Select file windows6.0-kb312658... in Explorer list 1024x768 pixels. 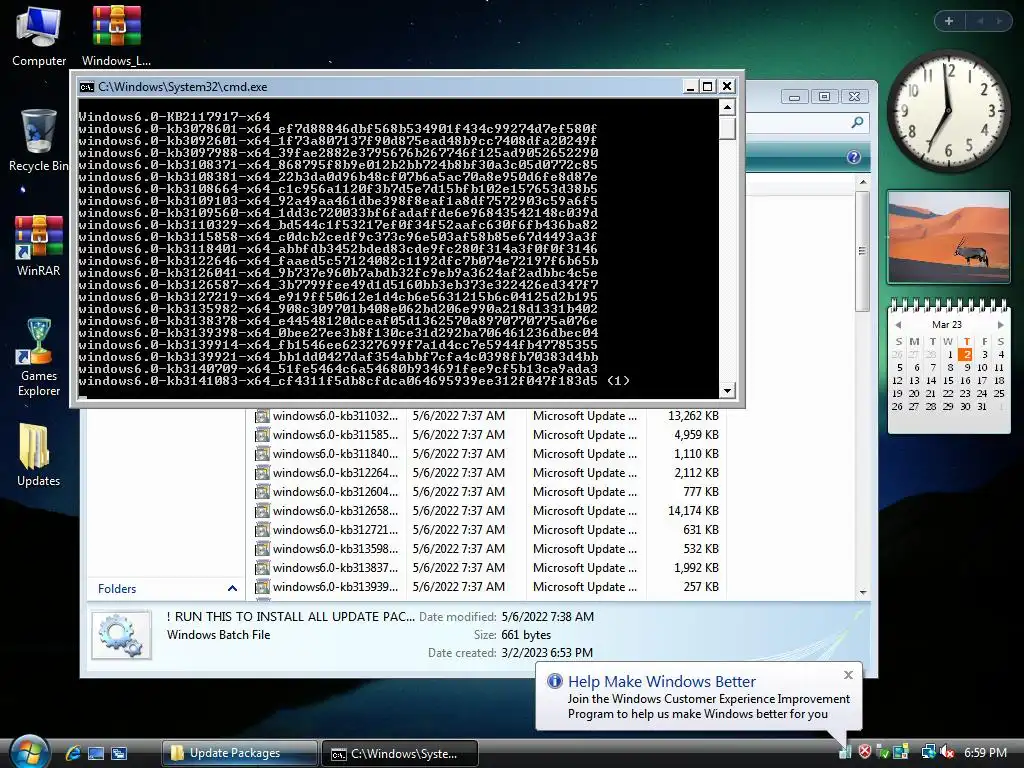[335, 511]
